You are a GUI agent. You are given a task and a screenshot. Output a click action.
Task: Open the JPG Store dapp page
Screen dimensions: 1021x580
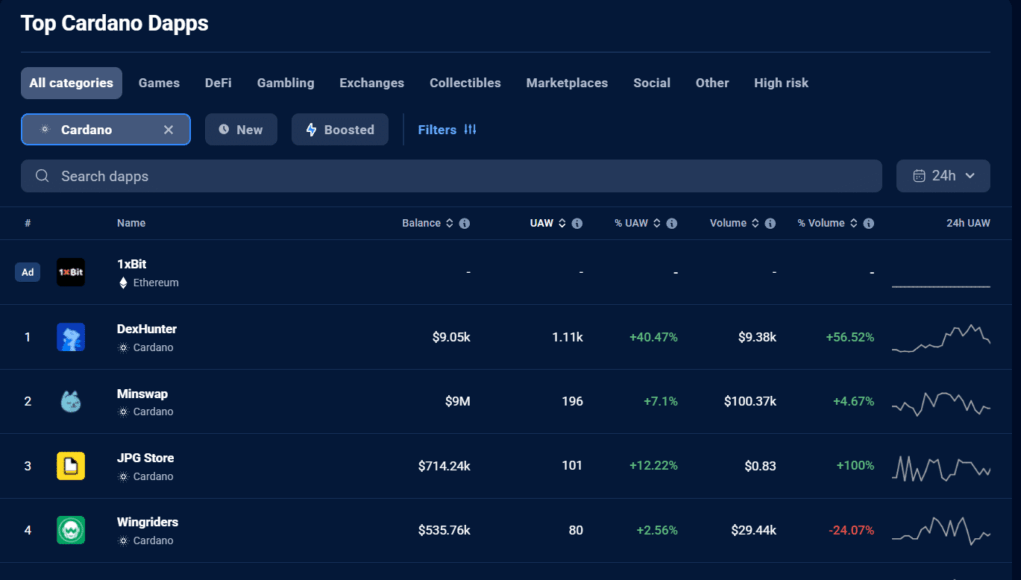pyautogui.click(x=145, y=458)
